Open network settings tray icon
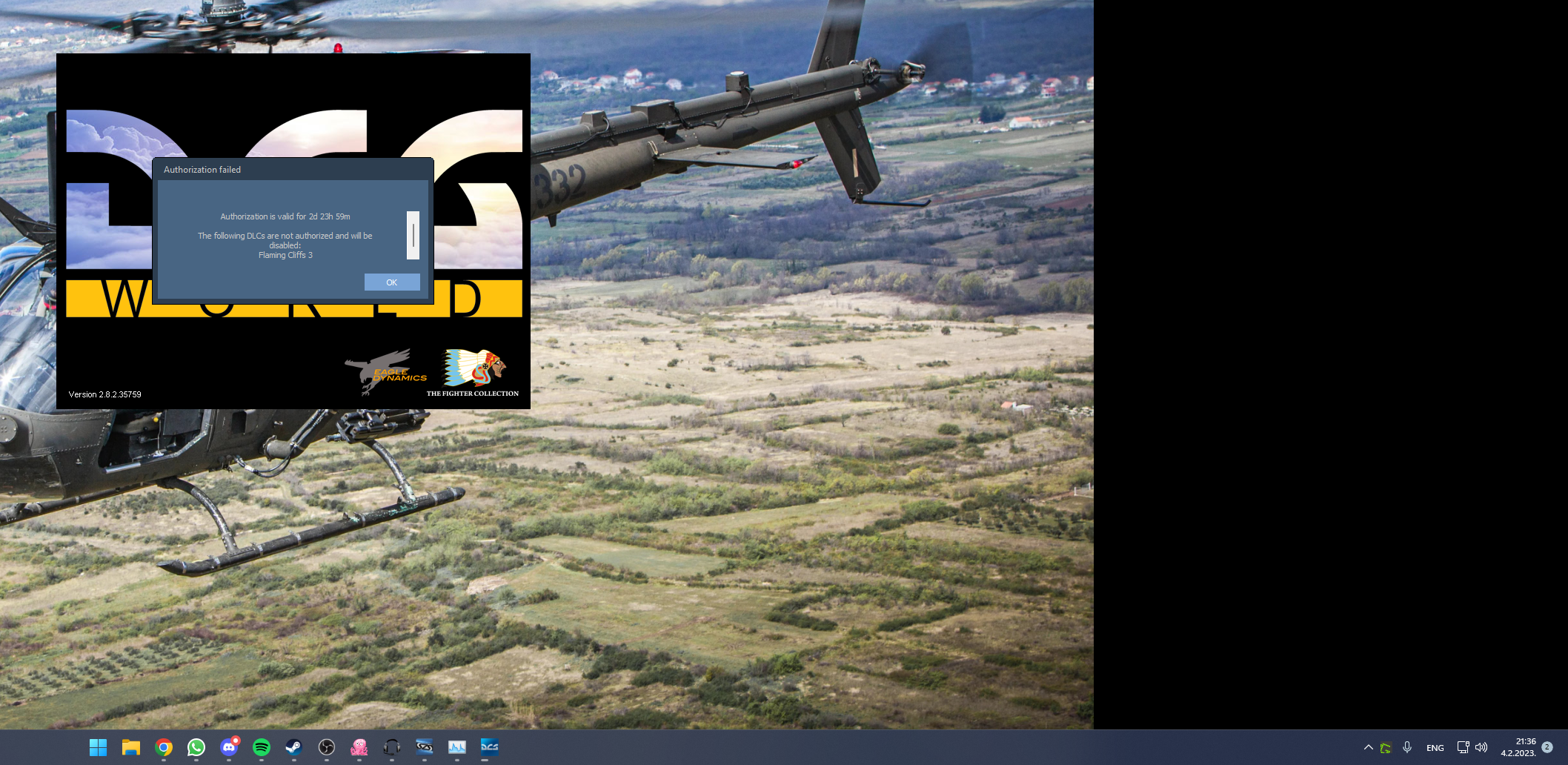The height and width of the screenshot is (765, 1568). [1463, 747]
